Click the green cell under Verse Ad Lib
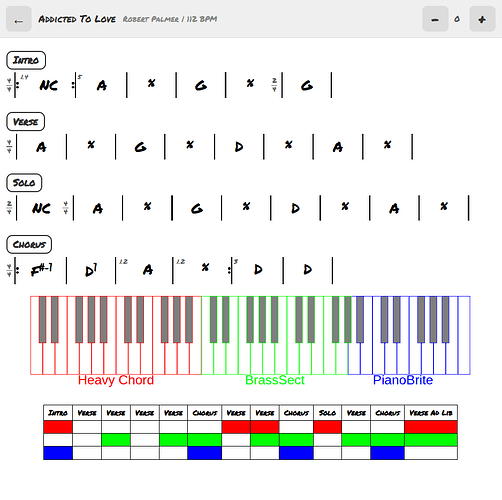 click(x=431, y=440)
